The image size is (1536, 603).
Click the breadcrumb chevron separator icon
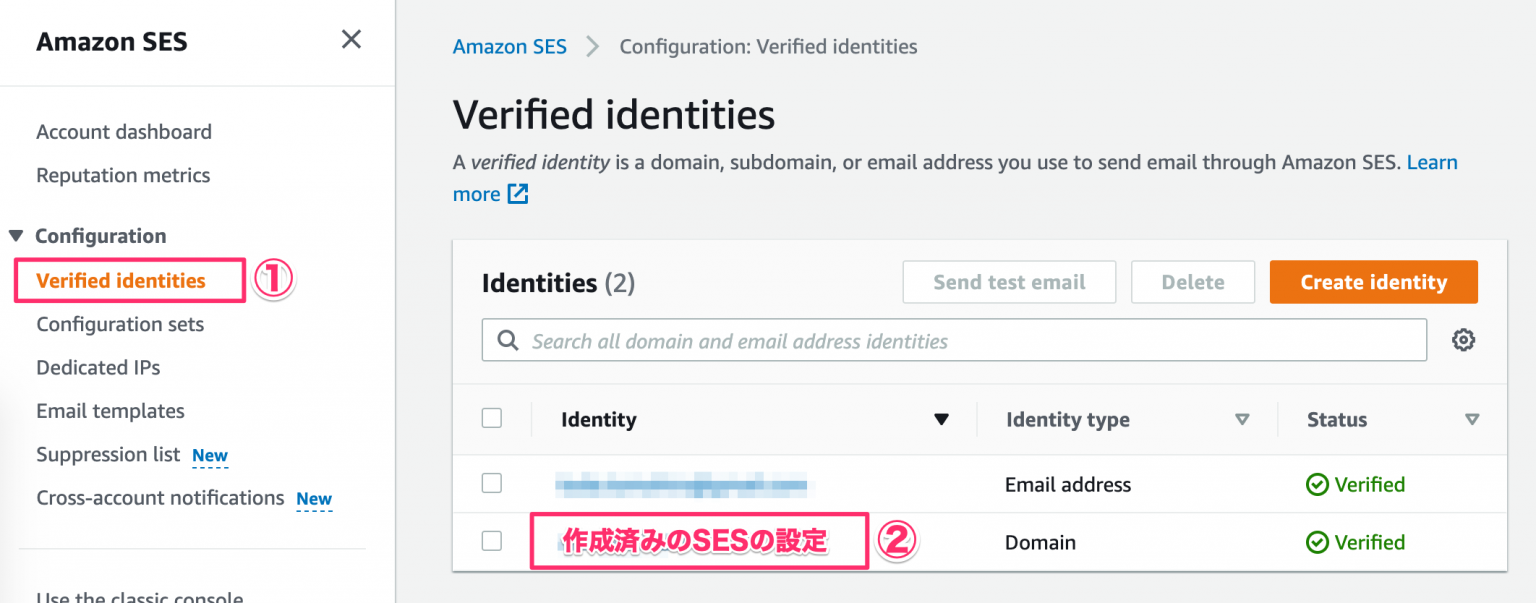pyautogui.click(x=593, y=47)
